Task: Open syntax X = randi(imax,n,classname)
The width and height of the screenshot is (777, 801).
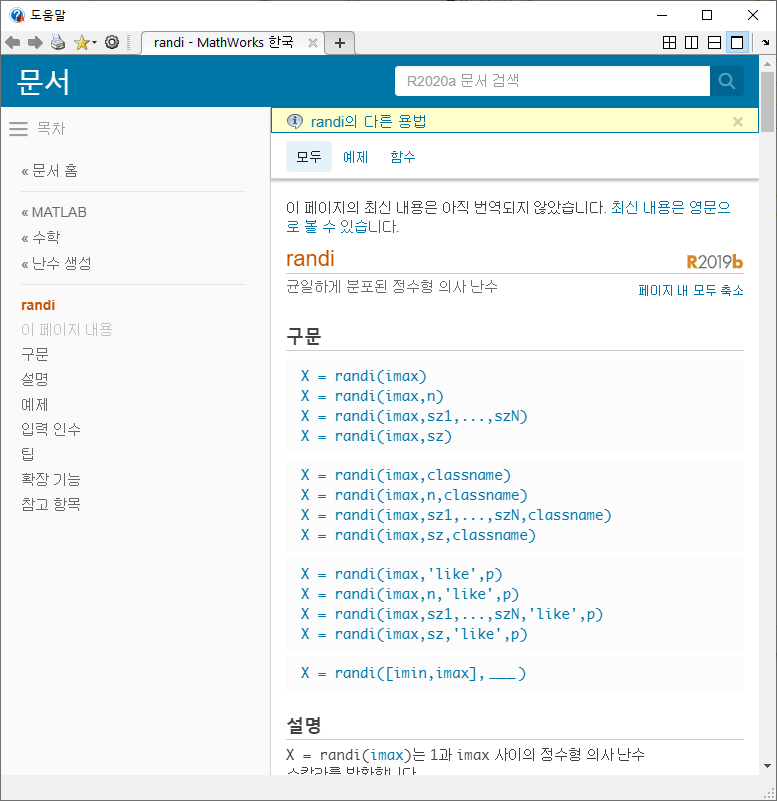Action: pos(414,496)
